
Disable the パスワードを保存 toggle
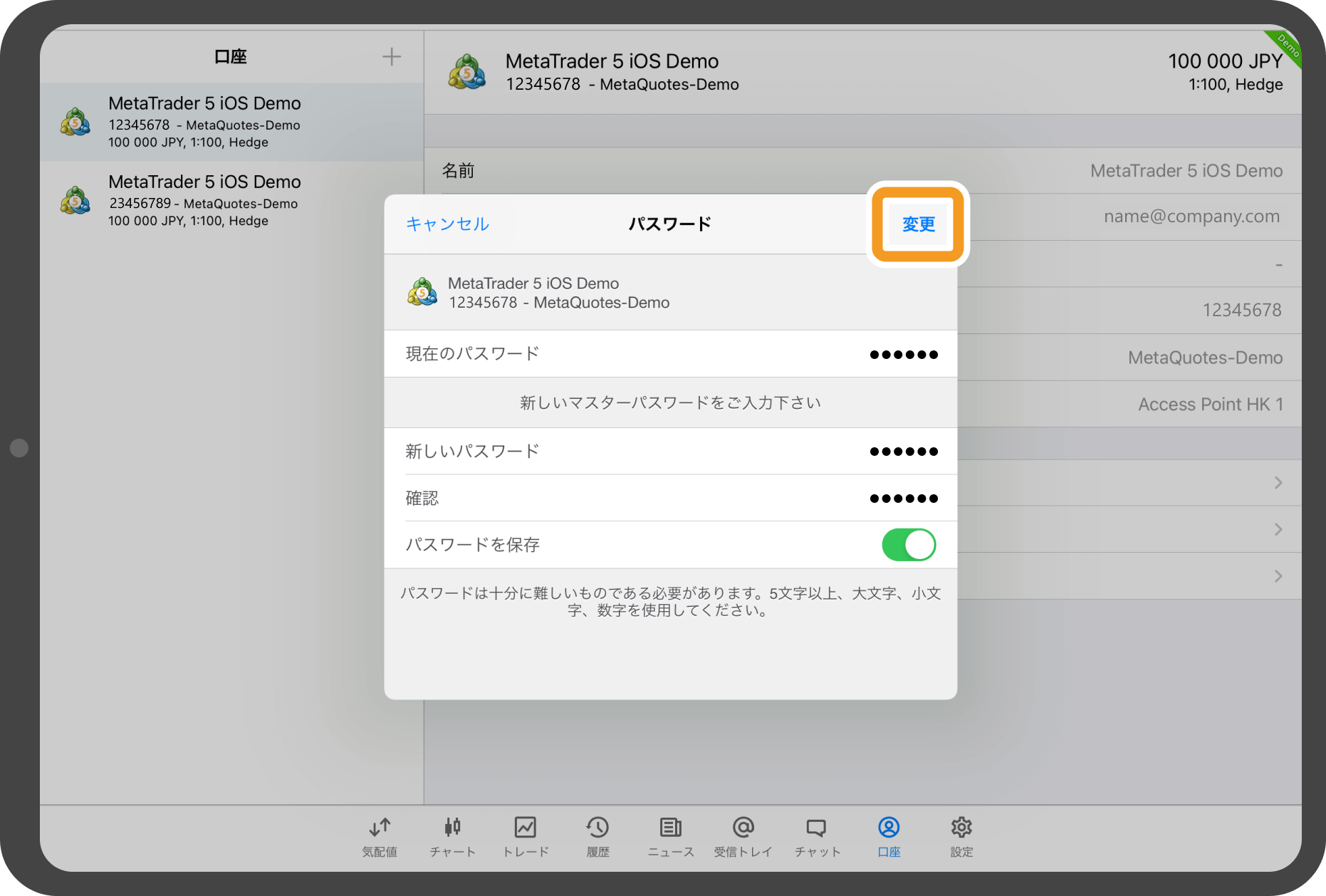908,544
